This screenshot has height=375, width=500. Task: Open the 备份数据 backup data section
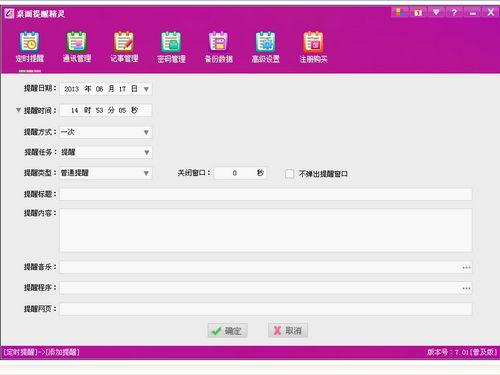[219, 47]
